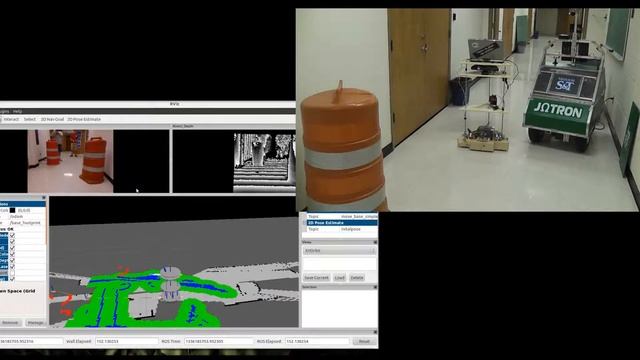The height and width of the screenshot is (360, 640).
Task: Click the black background color swatch
Action: (13, 210)
